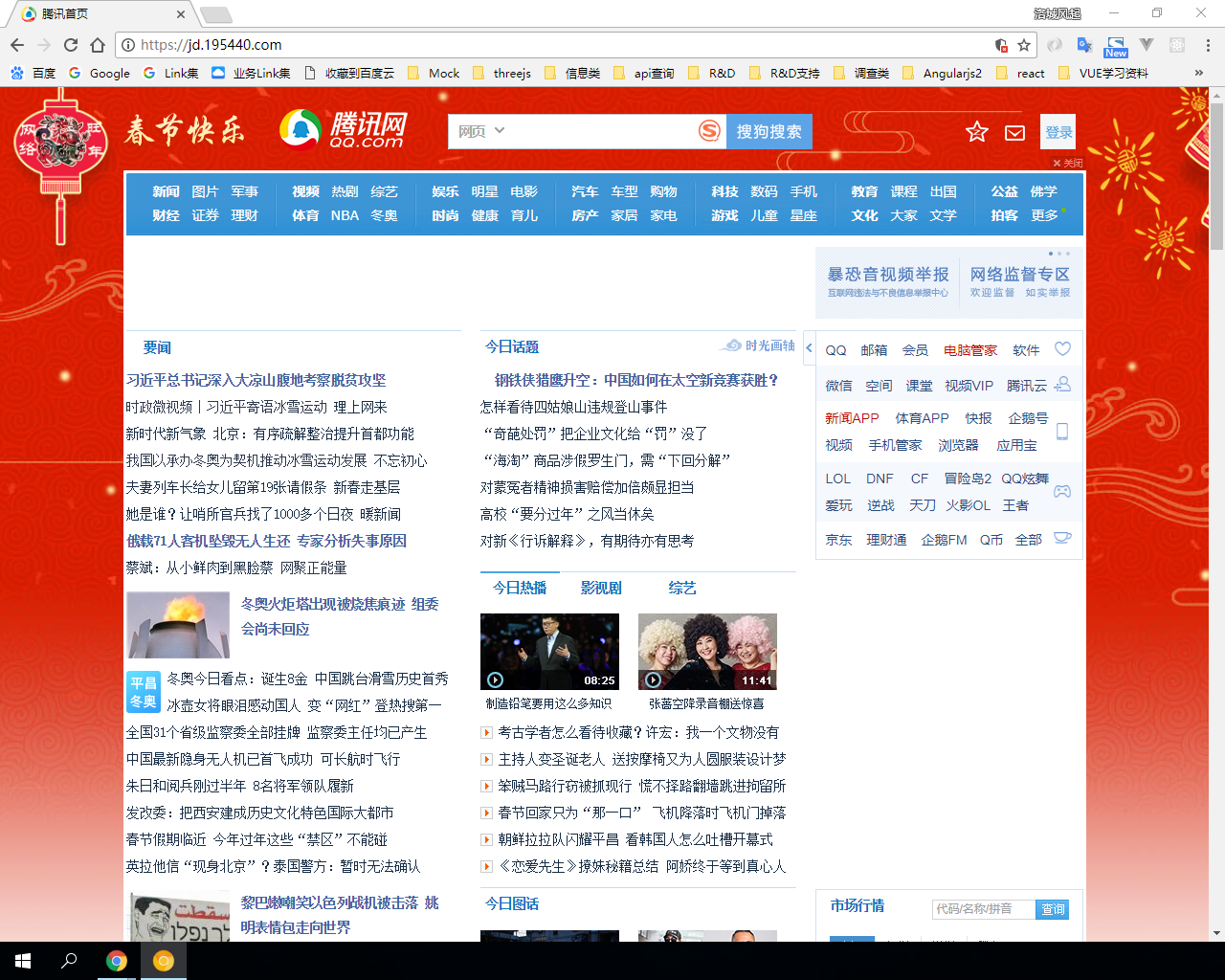
Task: Click the page vertical scrollbar thumb
Action: pos(1217,177)
